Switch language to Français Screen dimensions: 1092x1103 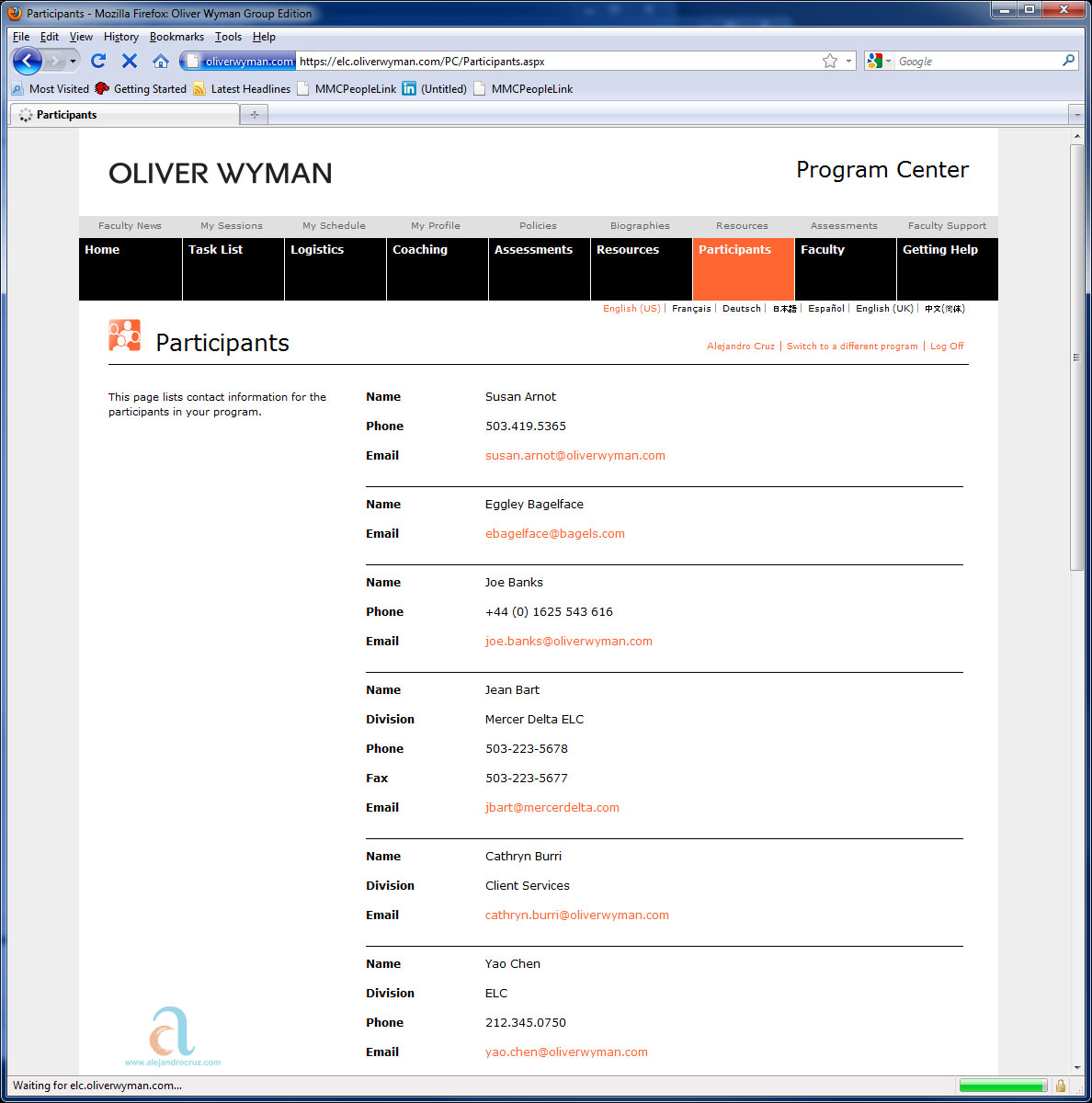pos(691,309)
